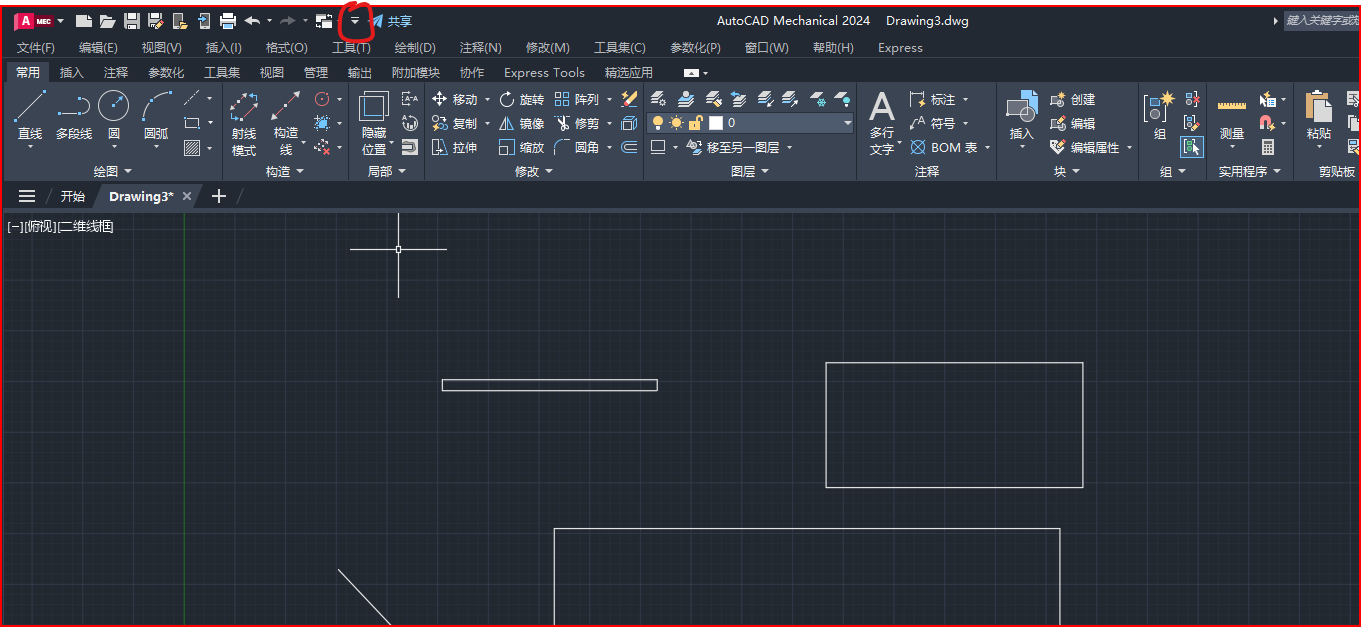Click the 组 group tool
Screen dimensions: 1361x627
tap(1160, 117)
